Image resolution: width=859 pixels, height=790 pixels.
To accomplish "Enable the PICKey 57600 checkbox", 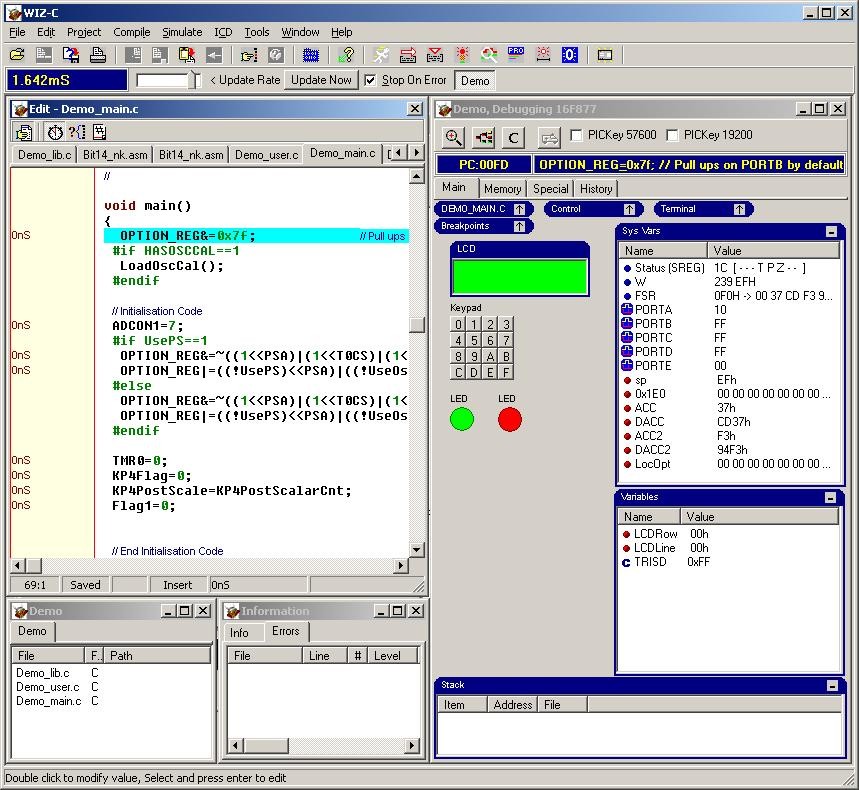I will [576, 137].
